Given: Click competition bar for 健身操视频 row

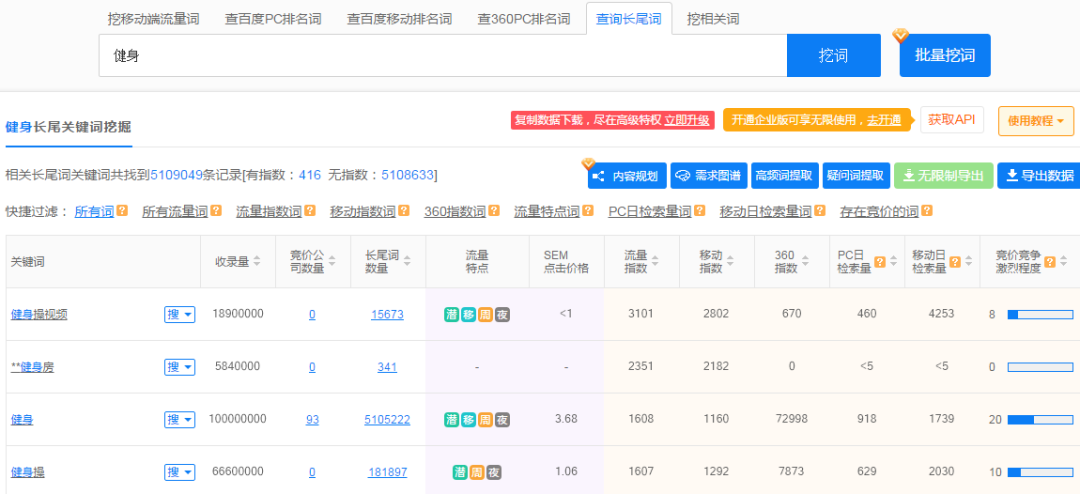Looking at the screenshot, I should 1040,314.
